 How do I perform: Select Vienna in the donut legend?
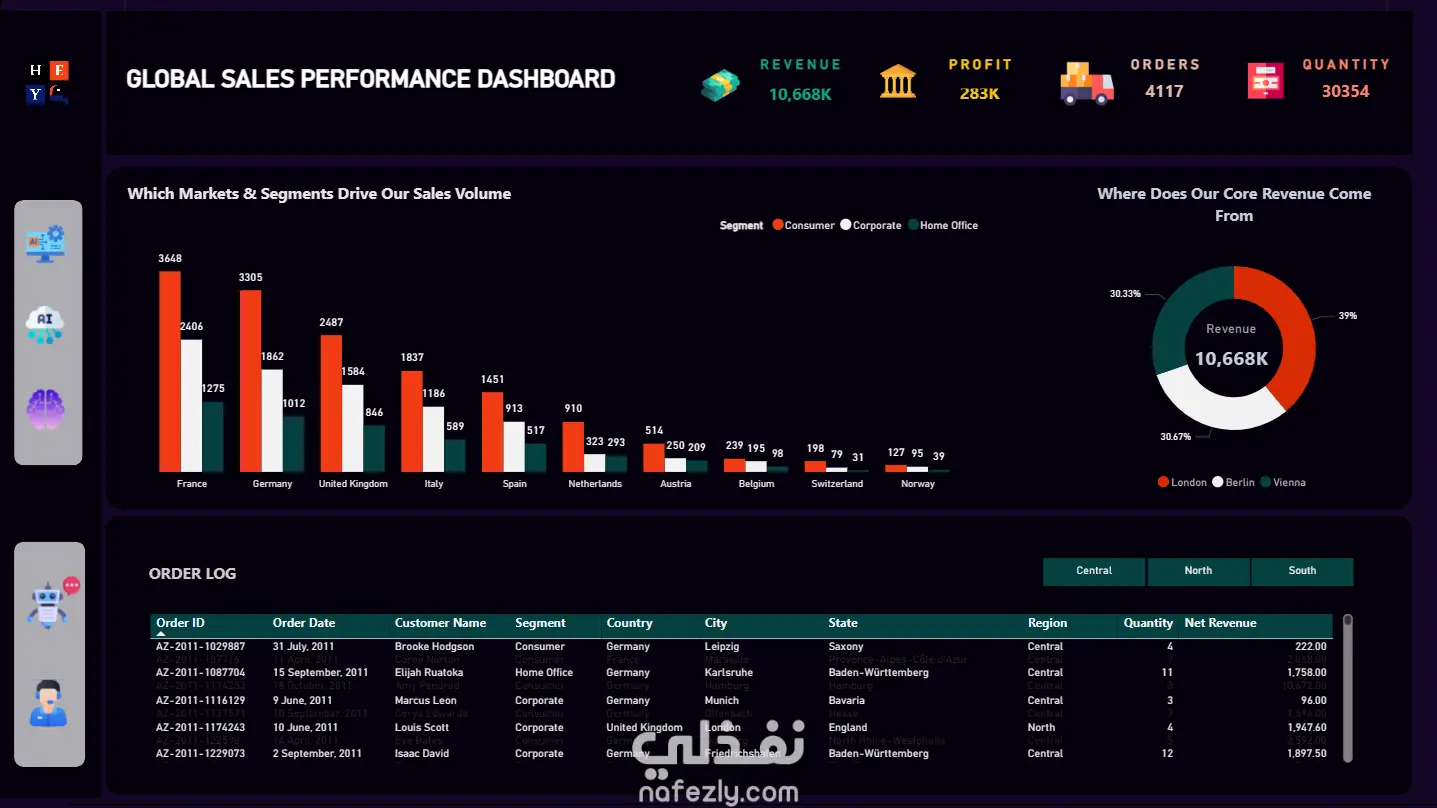[x=1283, y=483]
